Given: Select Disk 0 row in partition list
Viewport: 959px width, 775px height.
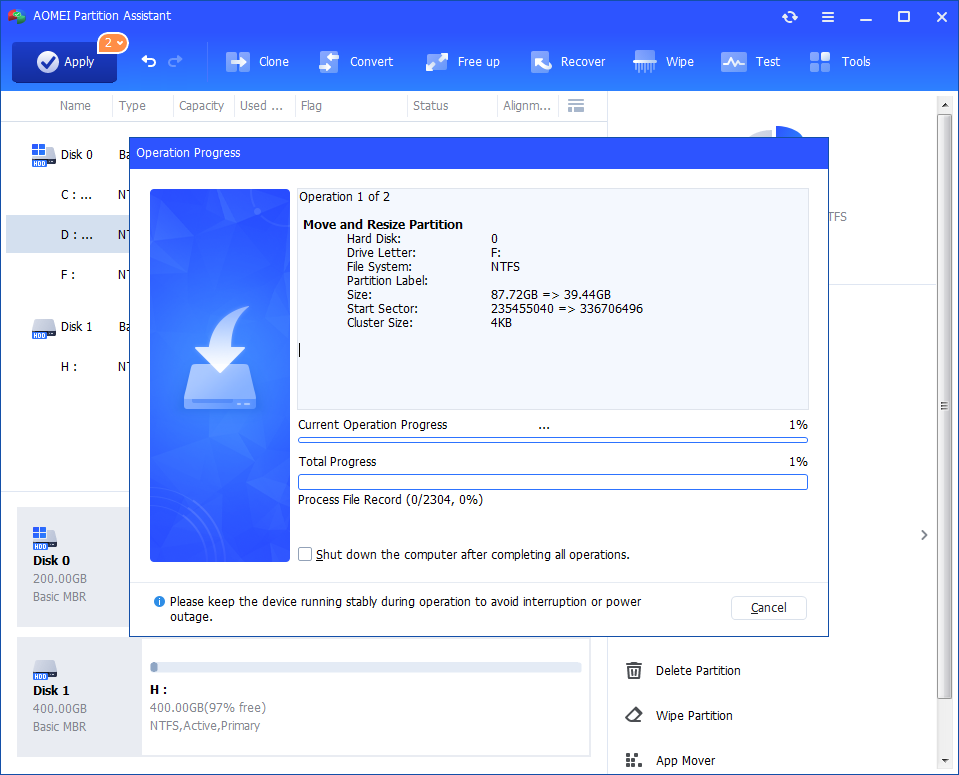Looking at the screenshot, I should tap(67, 155).
